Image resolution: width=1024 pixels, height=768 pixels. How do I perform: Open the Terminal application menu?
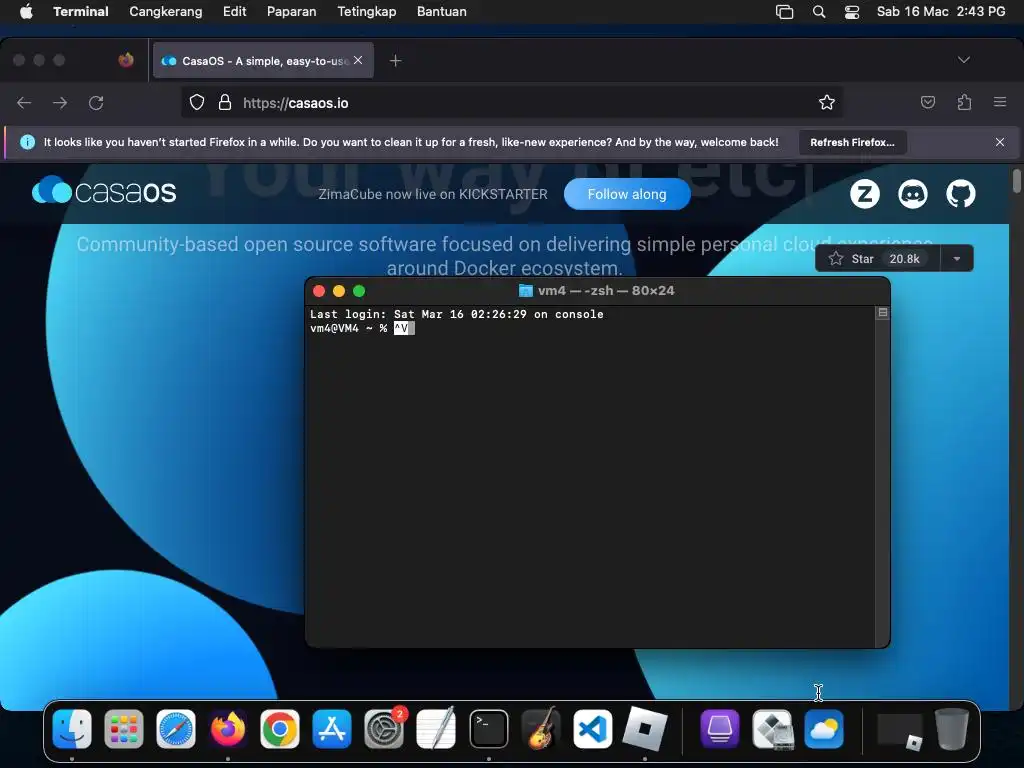[81, 11]
